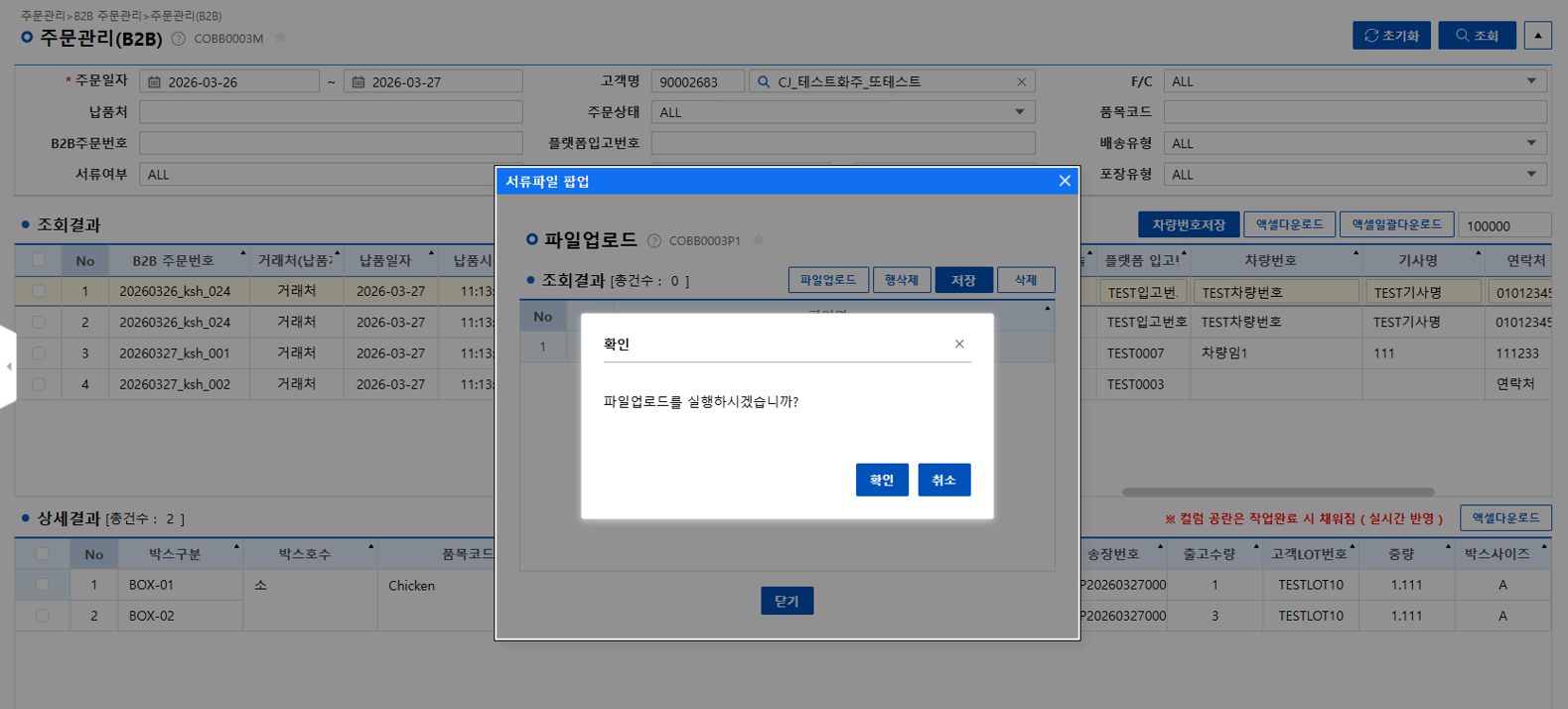This screenshot has height=709, width=1568.
Task: Toggle favorite star next to COBB0003P1
Action: pos(759,239)
